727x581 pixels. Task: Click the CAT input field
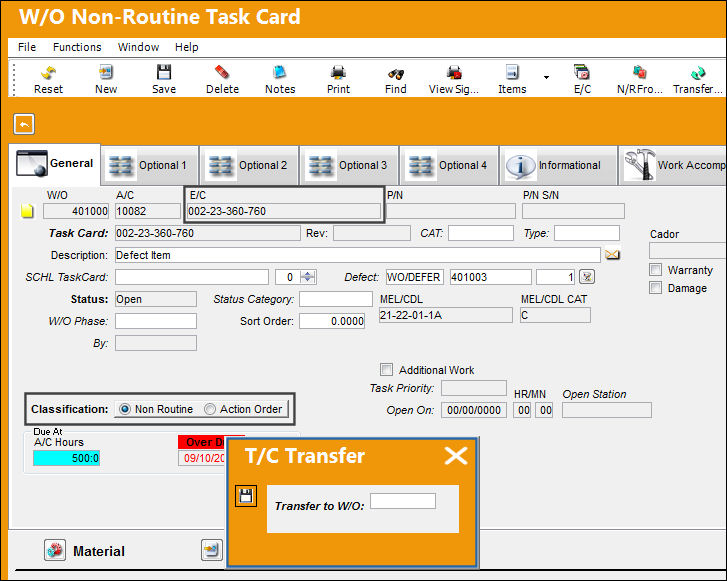(481, 233)
